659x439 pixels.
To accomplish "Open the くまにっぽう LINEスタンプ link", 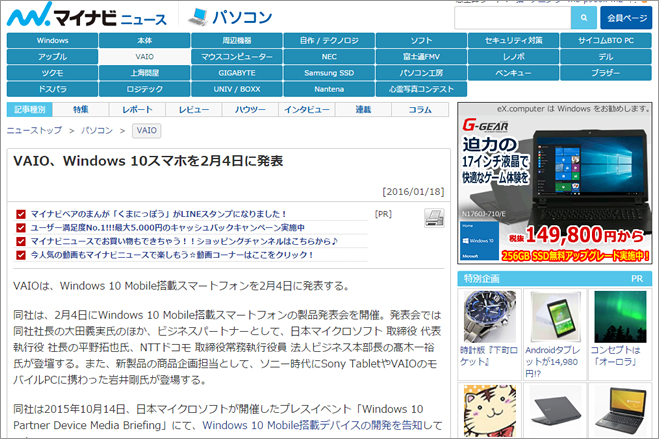I will (158, 214).
